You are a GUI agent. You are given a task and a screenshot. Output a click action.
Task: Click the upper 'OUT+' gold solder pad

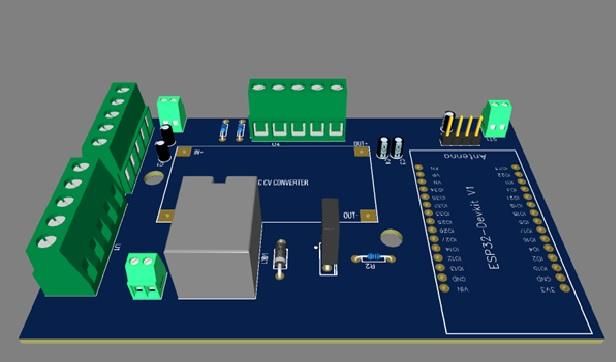coord(360,152)
